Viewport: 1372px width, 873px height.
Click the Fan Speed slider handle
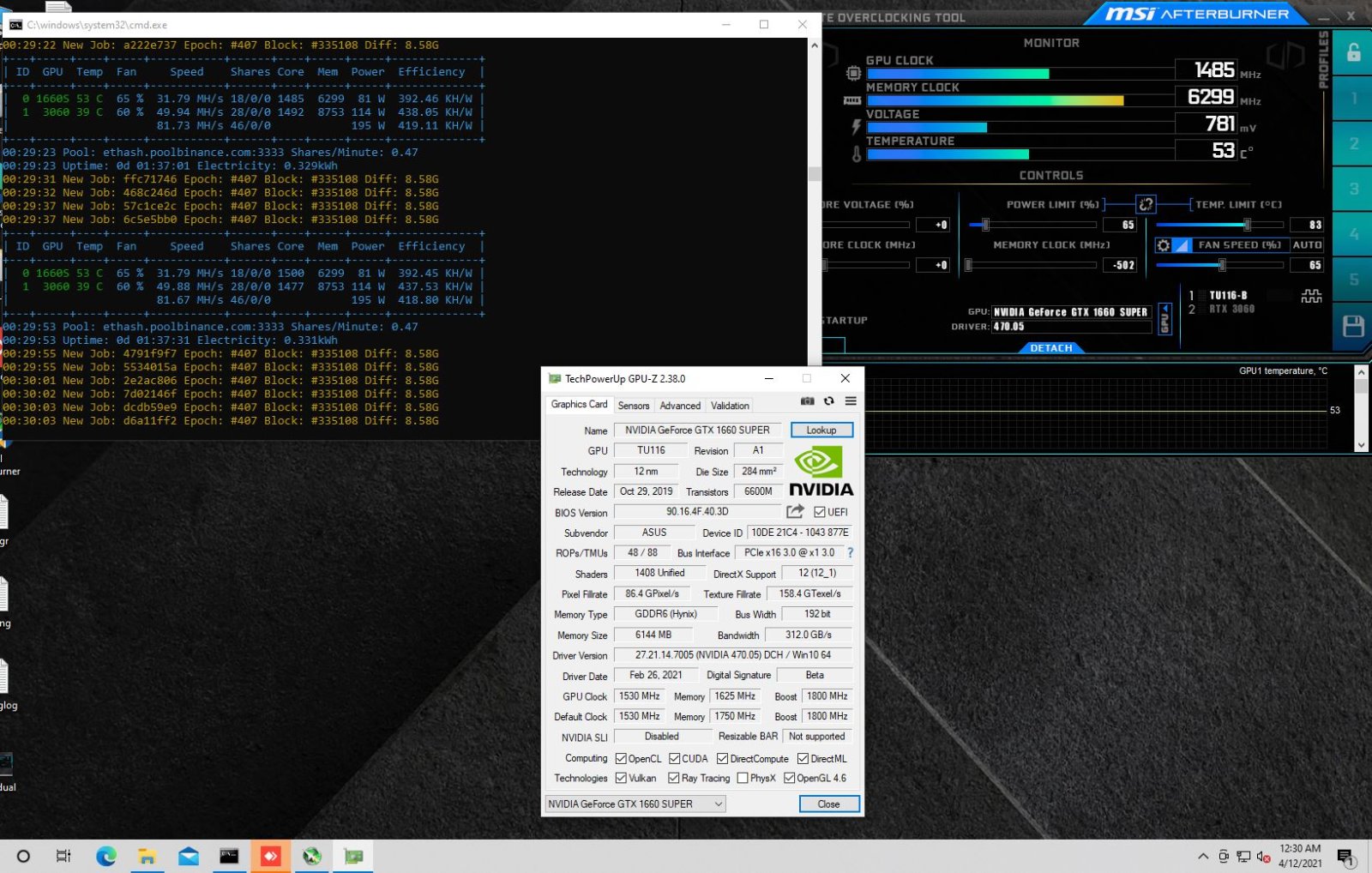1222,265
